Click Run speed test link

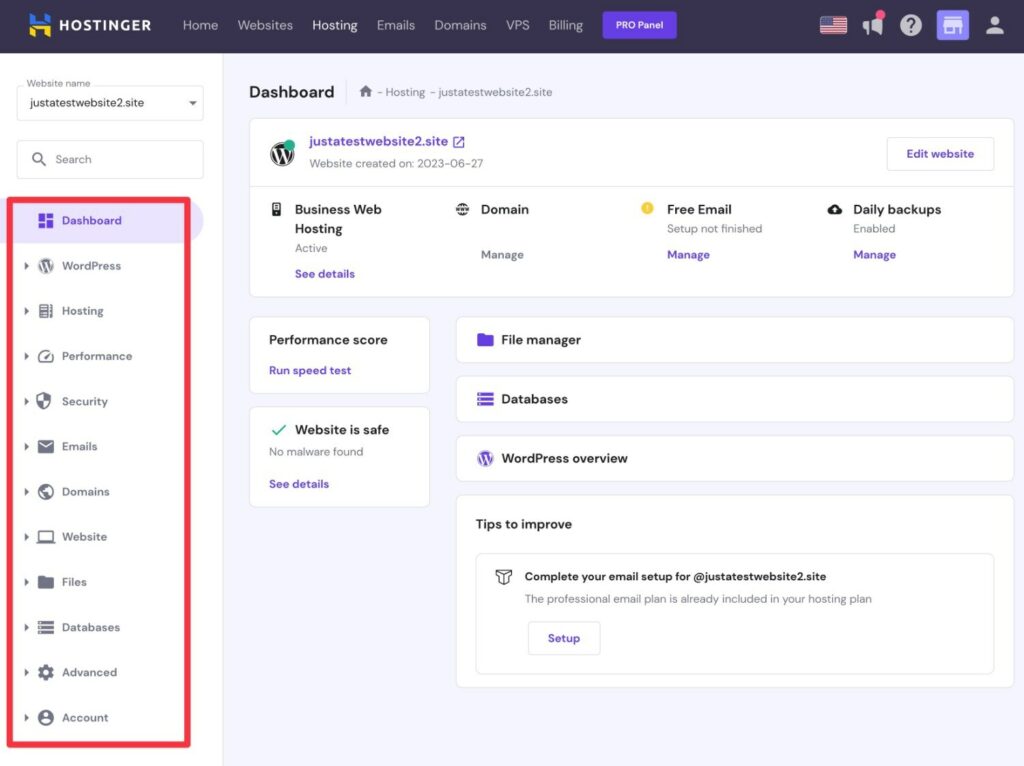[x=310, y=370]
